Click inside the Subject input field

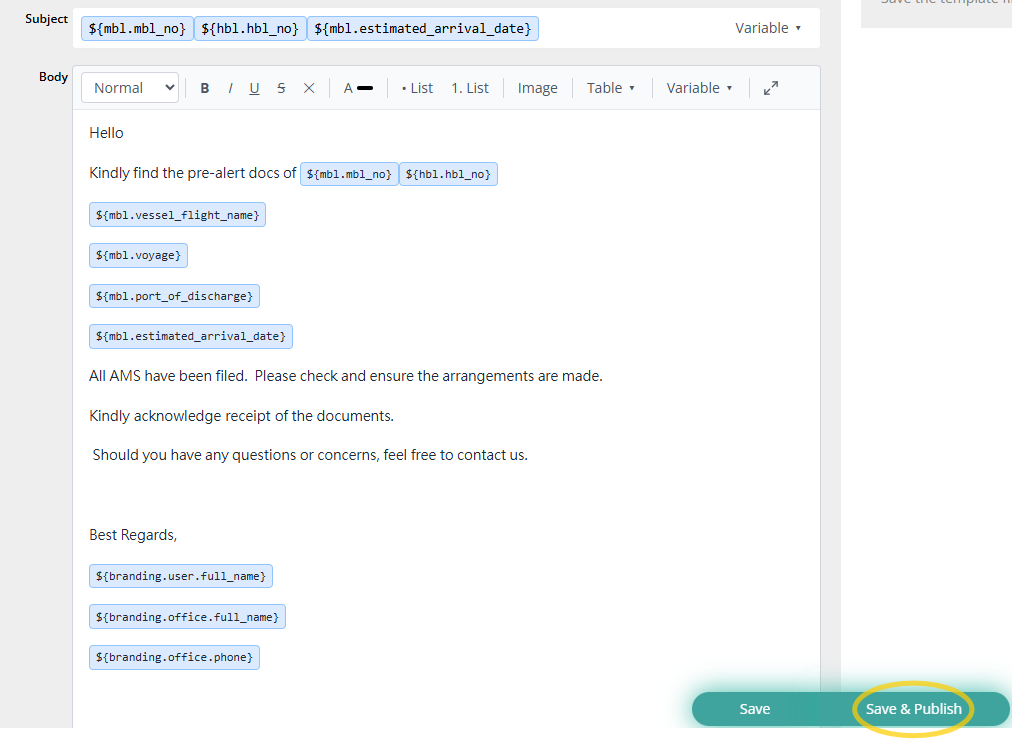coord(446,28)
